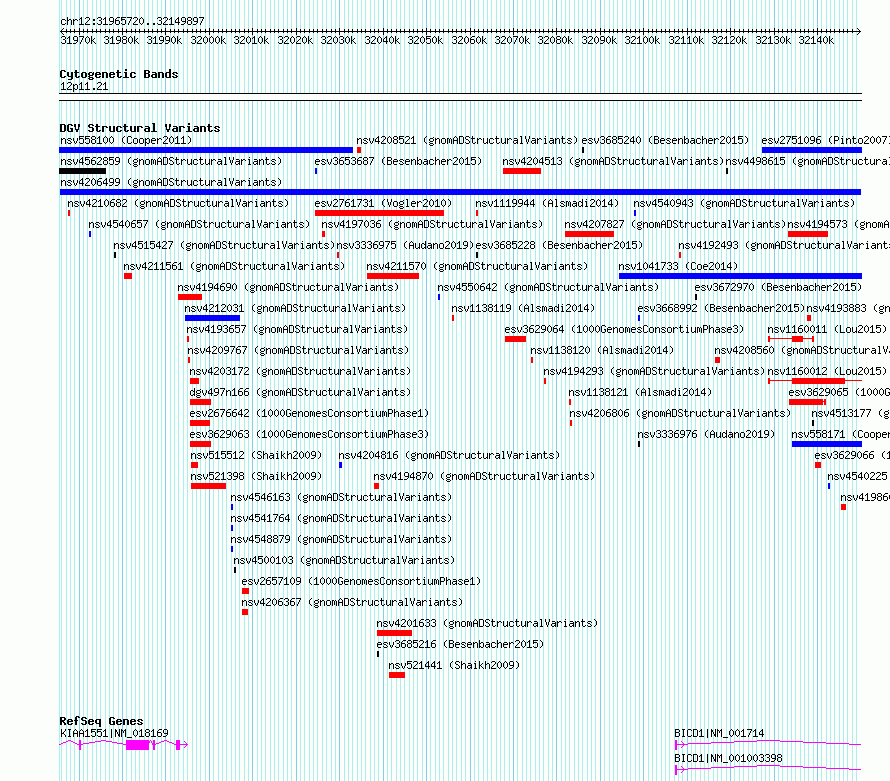890x781 pixels.
Task: Select the red nsv4211570 variant bar
Action: (393, 276)
